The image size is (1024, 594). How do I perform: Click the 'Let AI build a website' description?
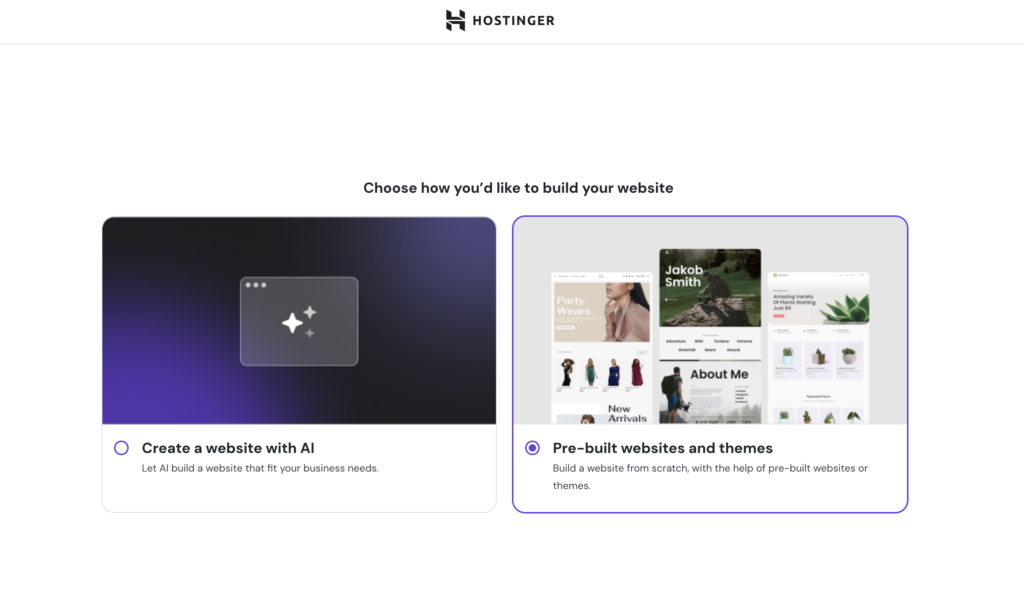(x=260, y=468)
